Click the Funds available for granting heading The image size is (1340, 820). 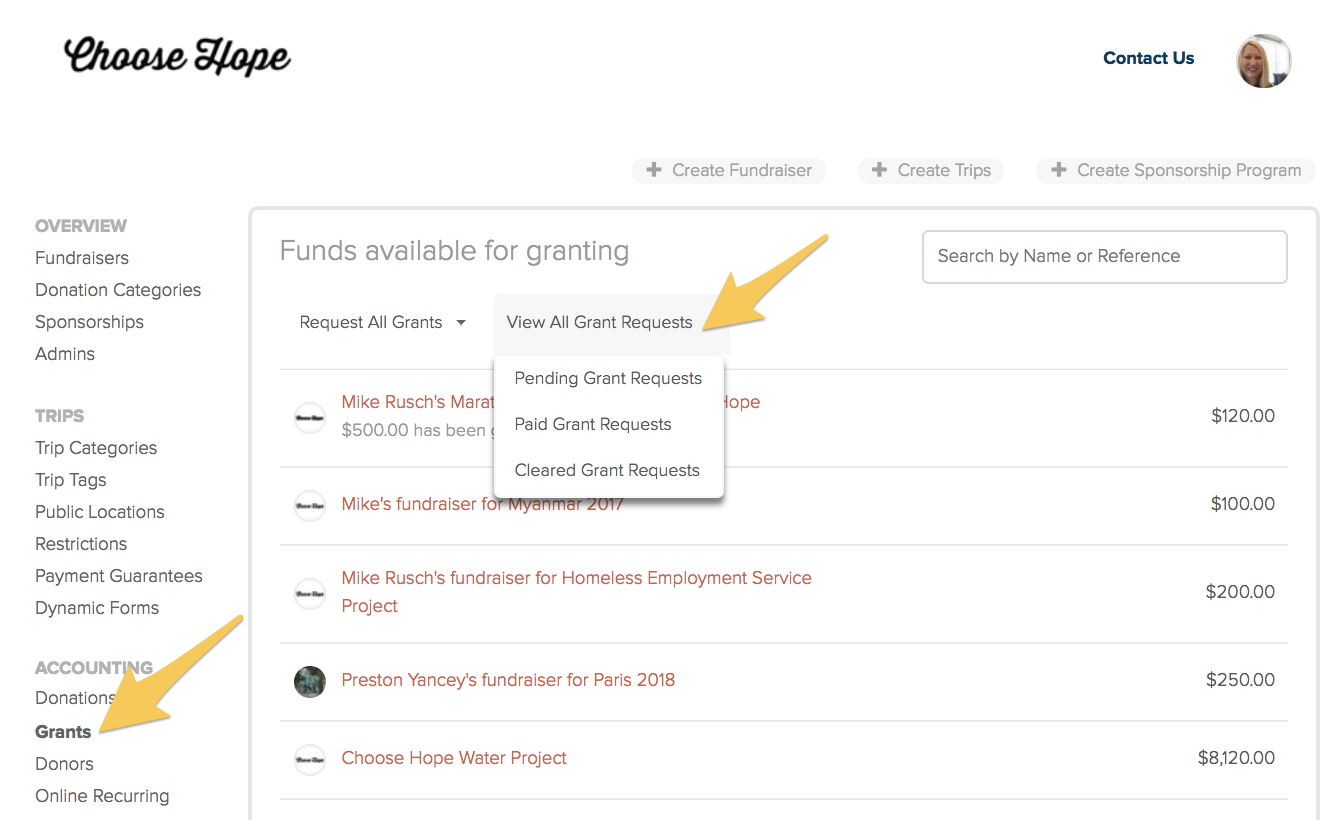coord(454,250)
